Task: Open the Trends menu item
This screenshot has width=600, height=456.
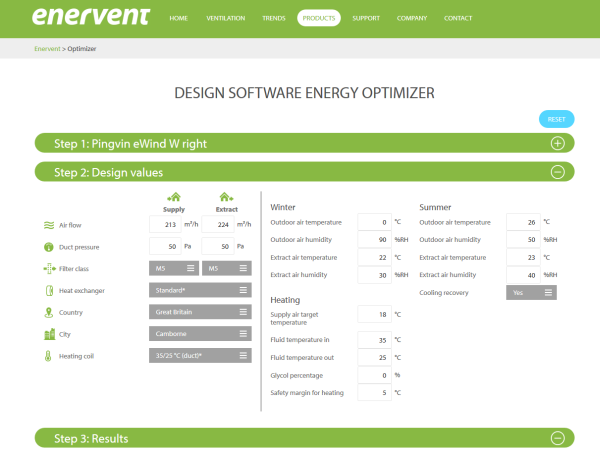Action: tap(274, 18)
